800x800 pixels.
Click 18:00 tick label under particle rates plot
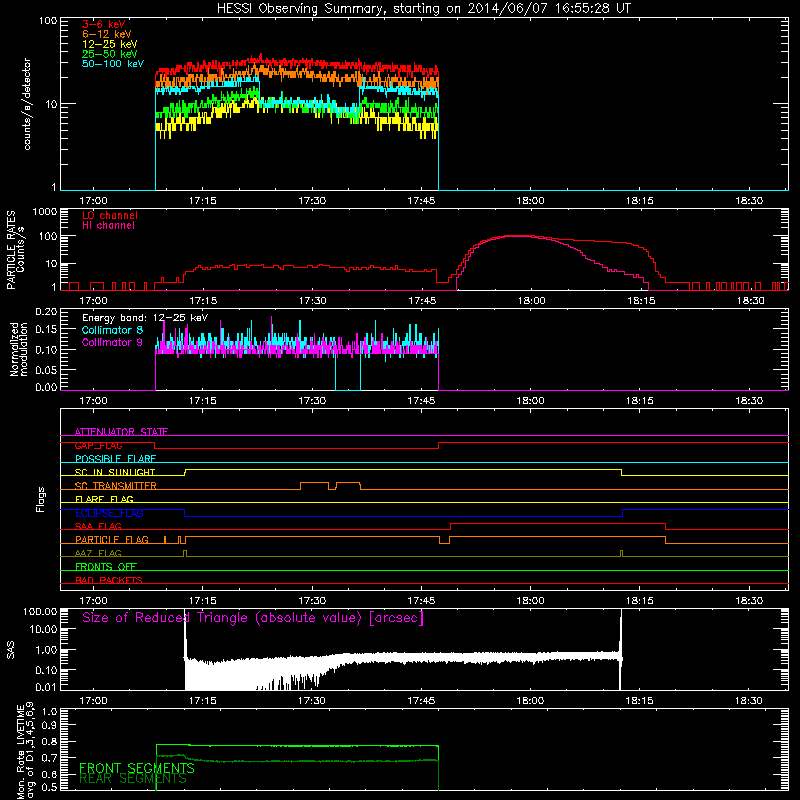point(531,301)
